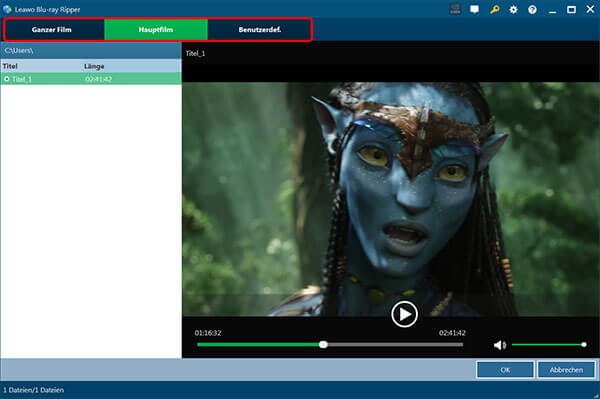
Task: Click the playback progress slider handle
Action: coord(323,345)
